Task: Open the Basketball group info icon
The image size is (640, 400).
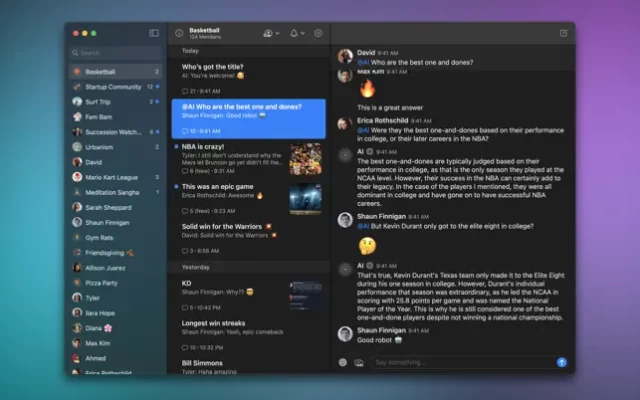Action: click(x=179, y=33)
